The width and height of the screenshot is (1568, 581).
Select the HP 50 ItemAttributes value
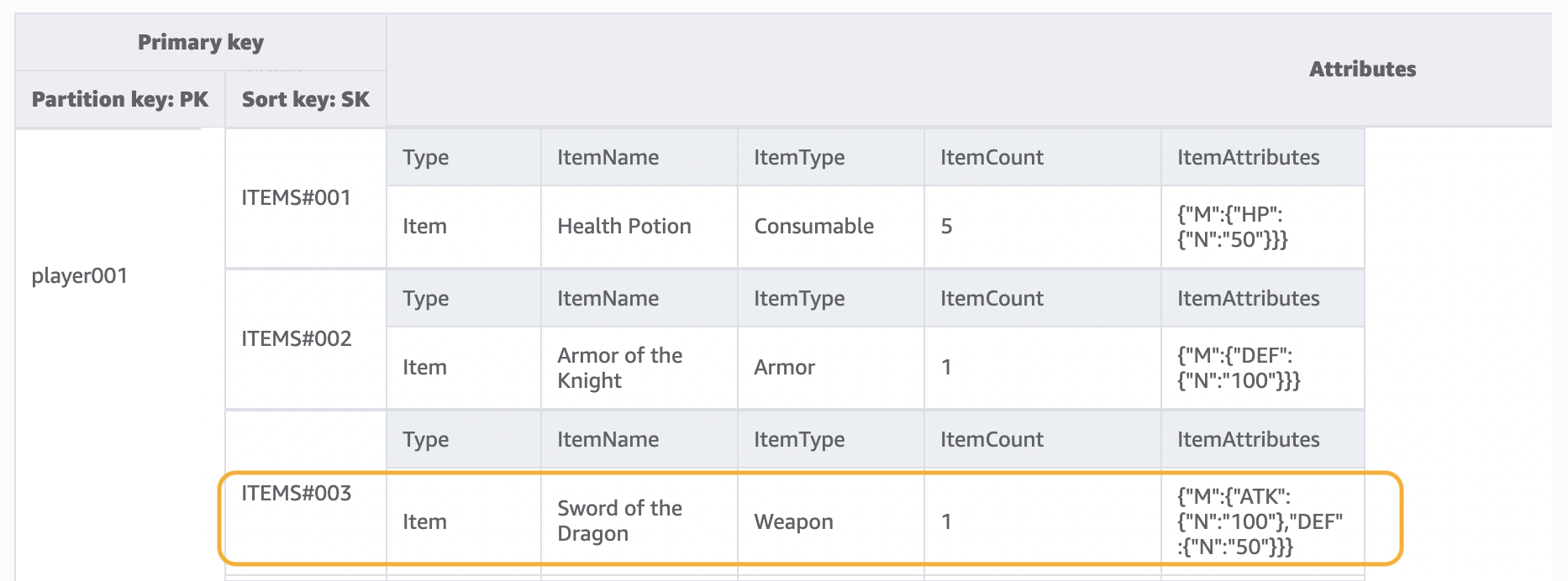[x=1232, y=228]
